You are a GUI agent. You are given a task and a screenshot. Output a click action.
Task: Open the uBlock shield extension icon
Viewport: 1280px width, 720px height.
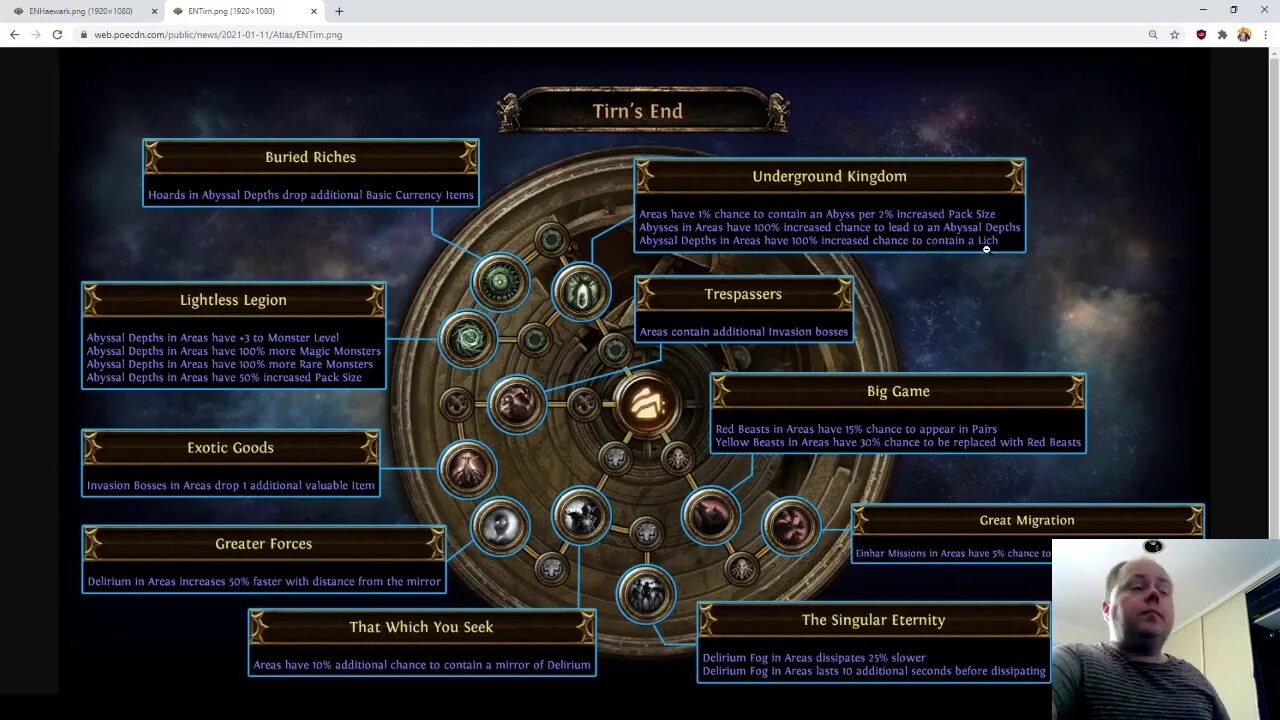tap(1201, 34)
